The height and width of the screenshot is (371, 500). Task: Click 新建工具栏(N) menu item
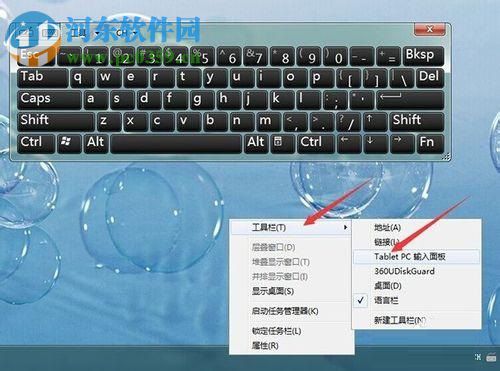click(x=417, y=320)
